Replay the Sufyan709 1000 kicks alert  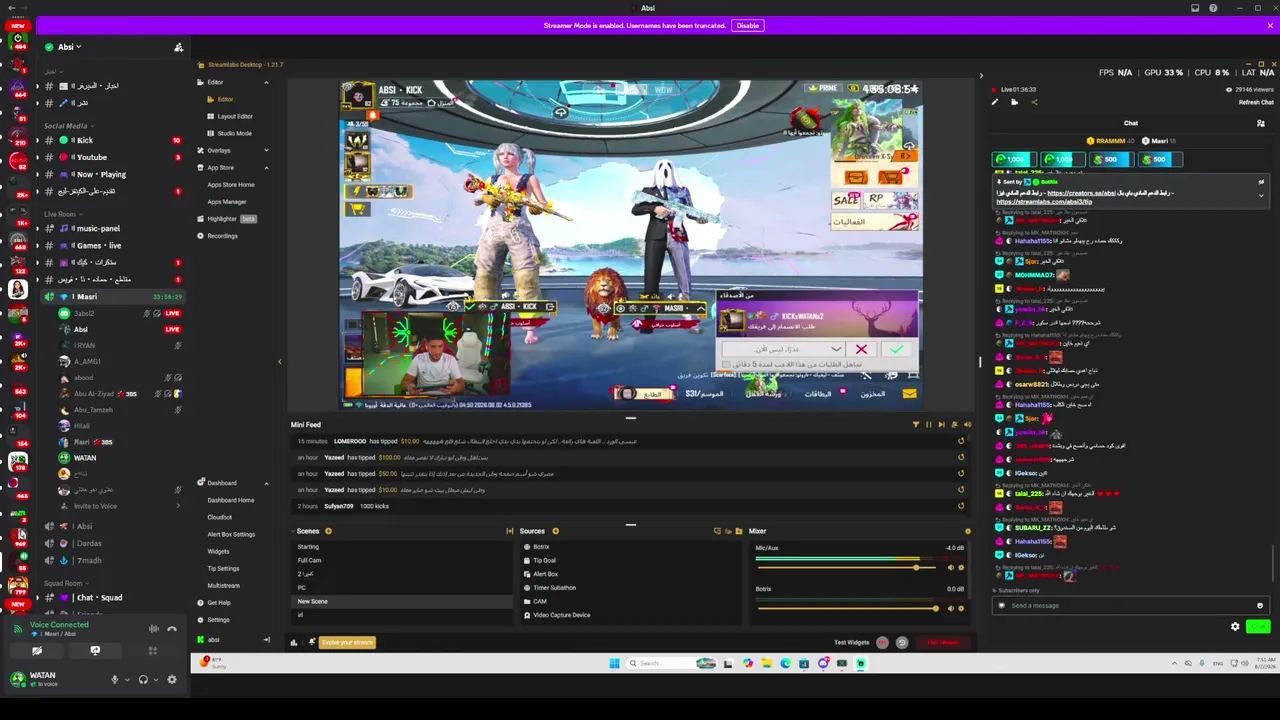[x=961, y=506]
